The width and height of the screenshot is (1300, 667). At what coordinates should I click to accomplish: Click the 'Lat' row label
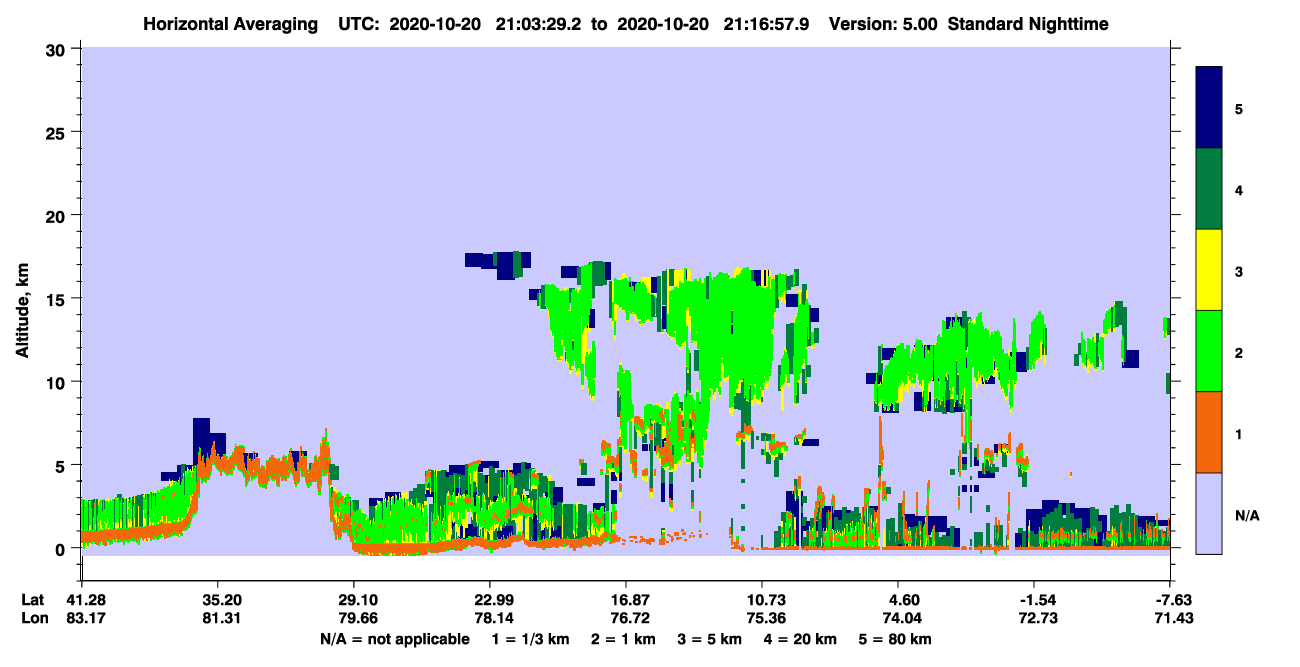coord(32,600)
